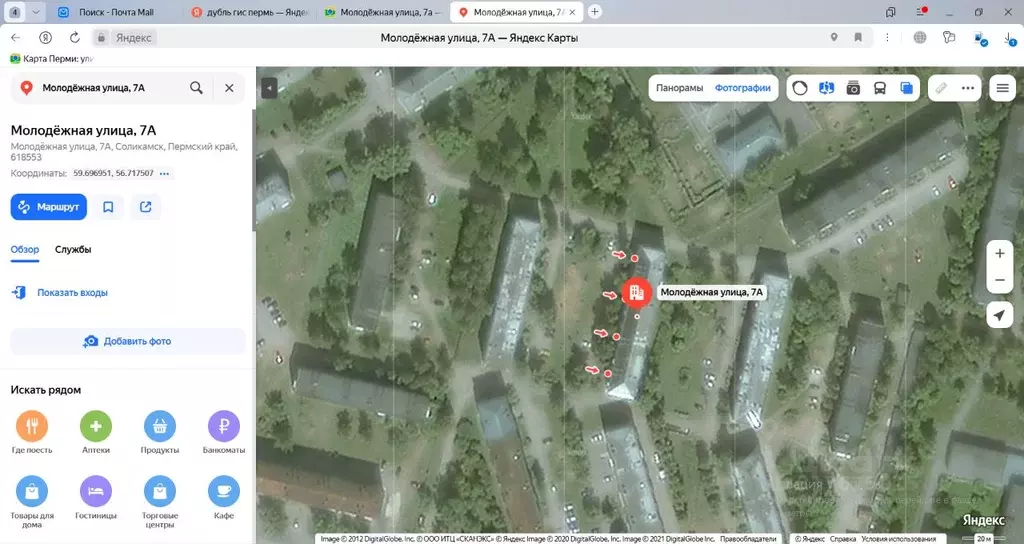Click the Маршрут button
Screen dimensions: 1024x544
point(49,207)
